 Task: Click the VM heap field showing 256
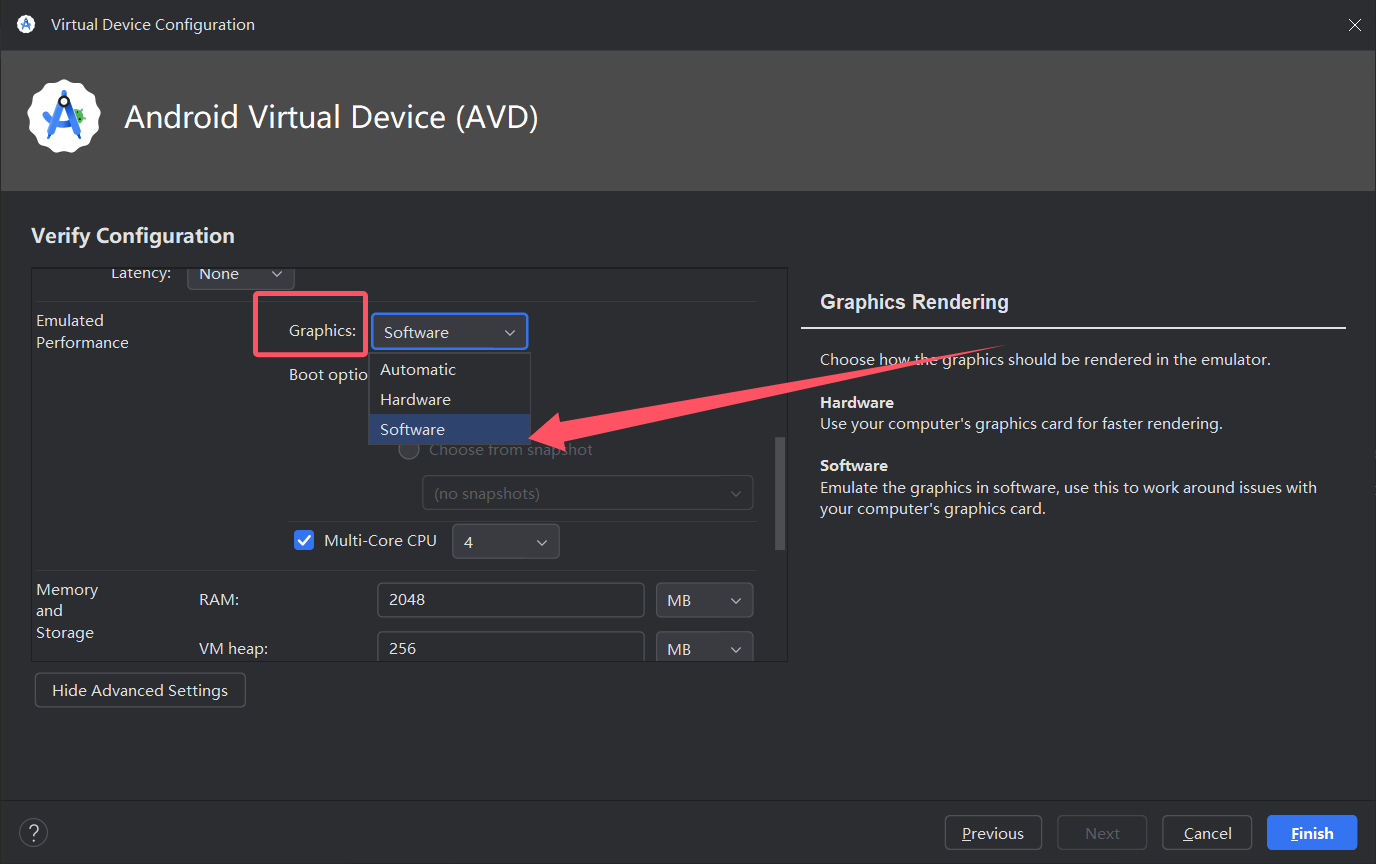click(511, 647)
